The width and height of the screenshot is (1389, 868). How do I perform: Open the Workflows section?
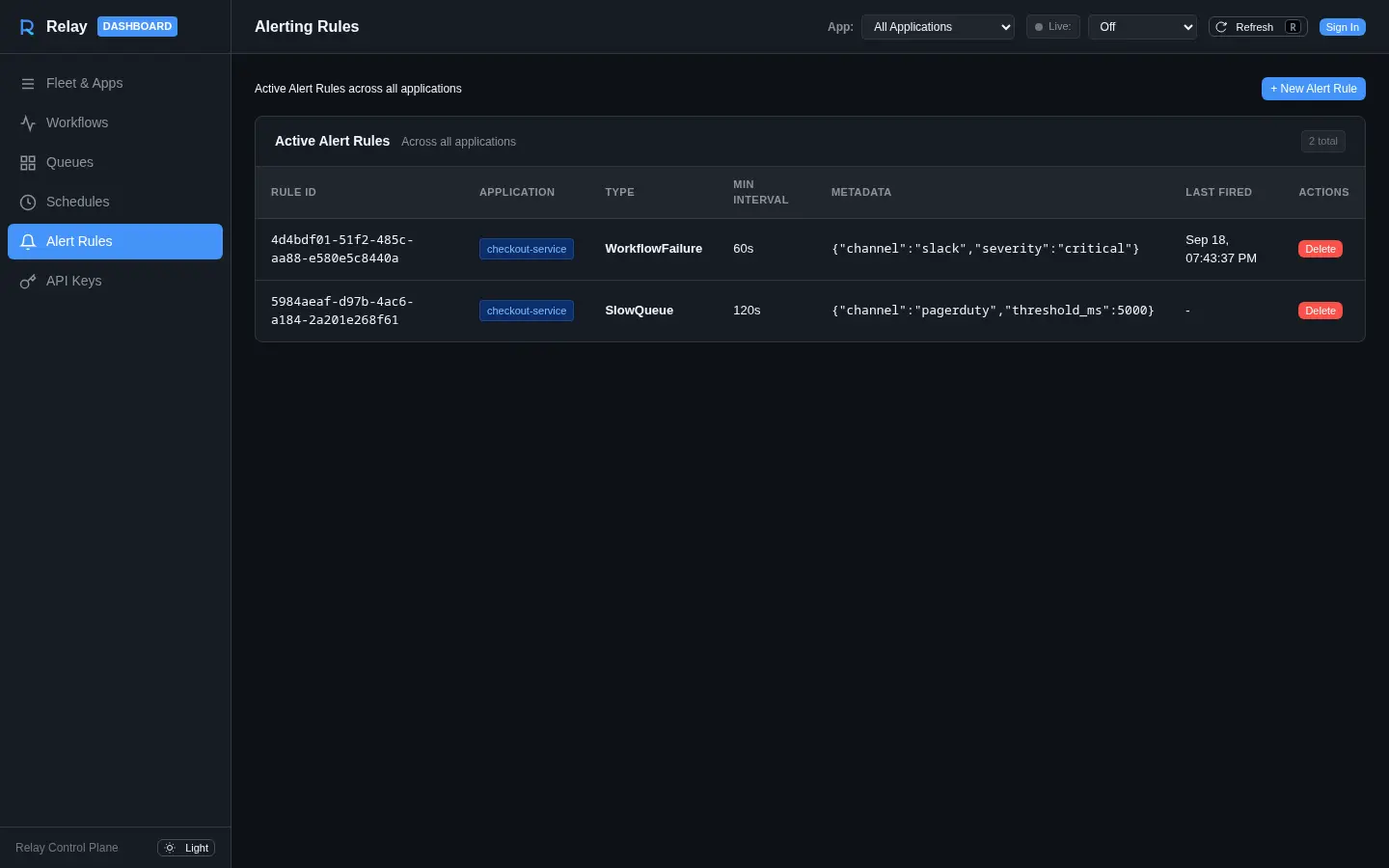tap(115, 123)
